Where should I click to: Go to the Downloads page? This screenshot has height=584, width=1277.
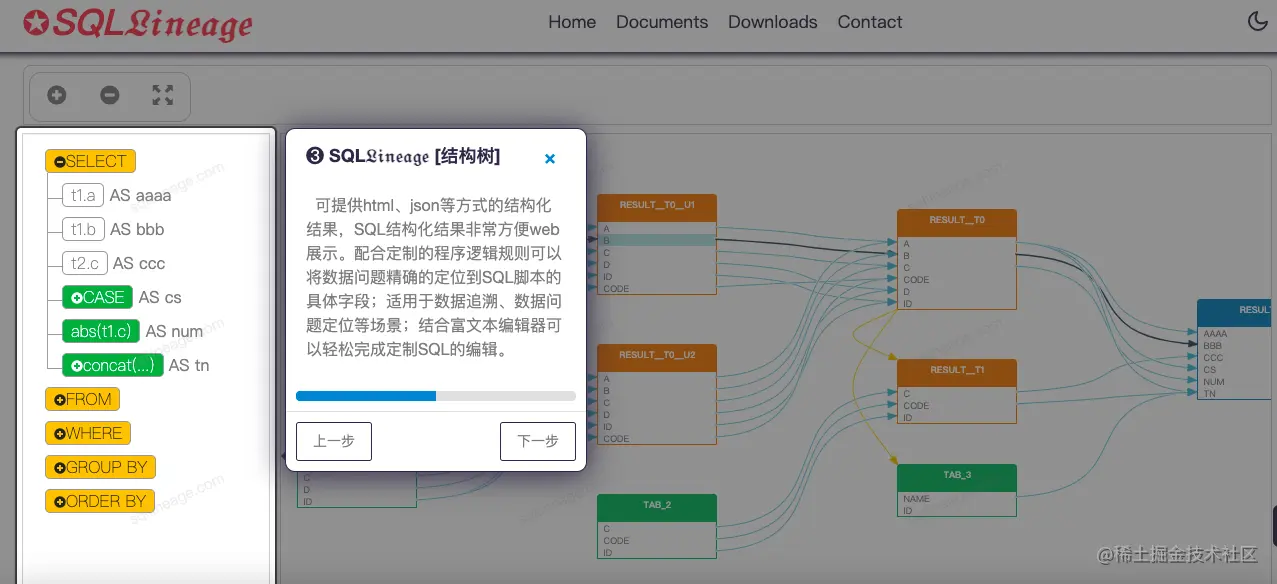772,21
